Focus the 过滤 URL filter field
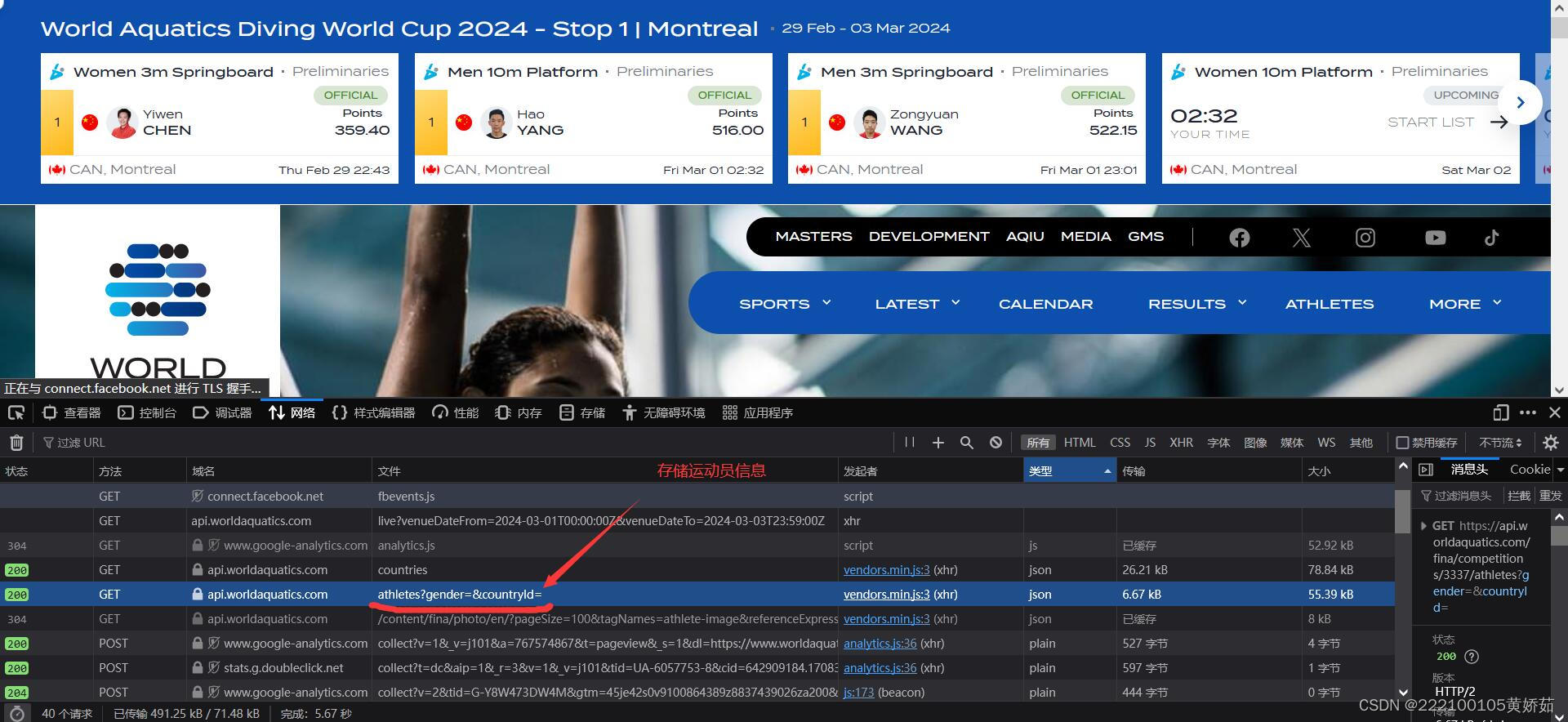Screen dimensions: 1568x722 pyautogui.click(x=465, y=443)
